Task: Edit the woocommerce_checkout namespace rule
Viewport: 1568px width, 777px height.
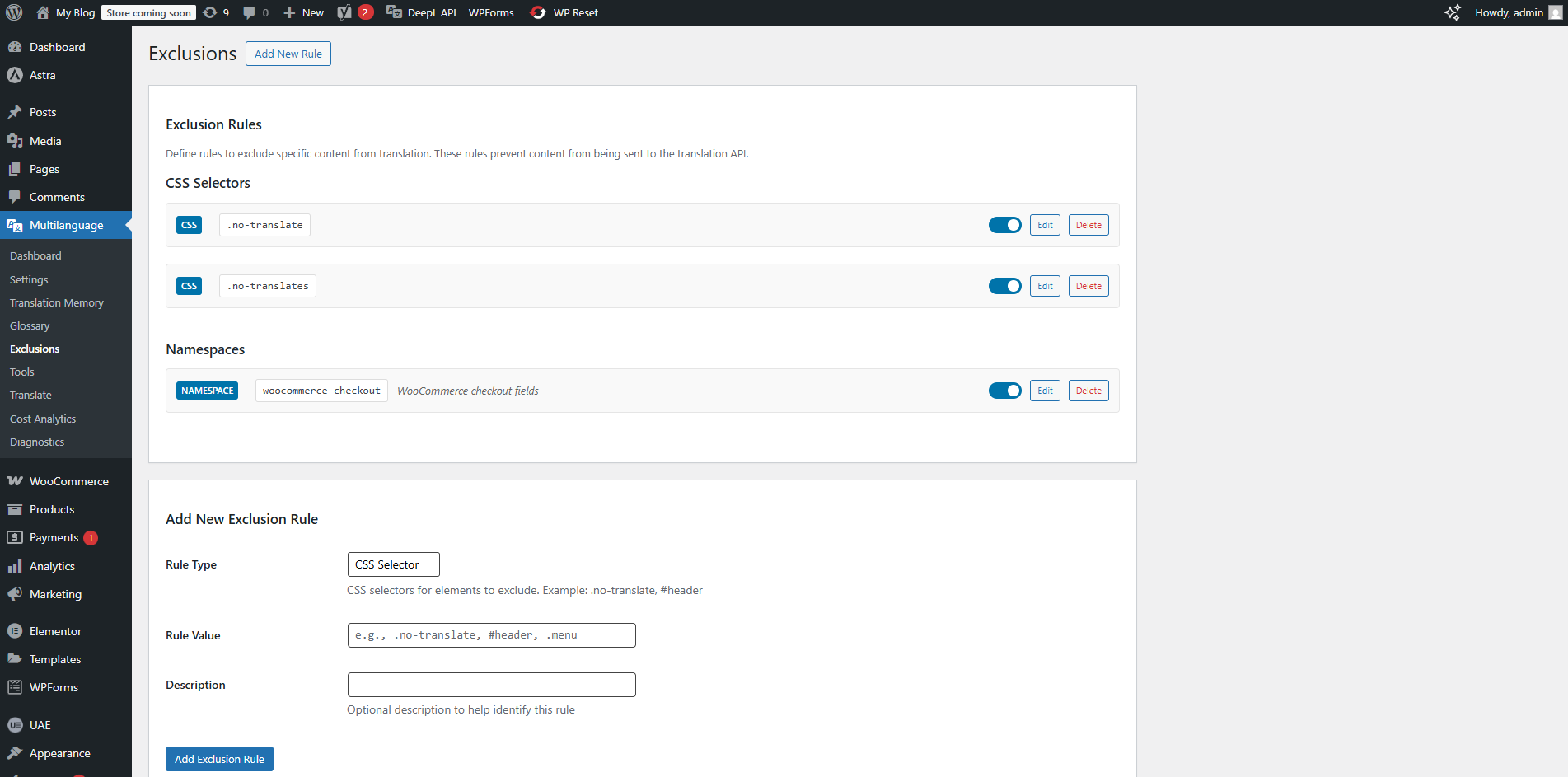Action: coord(1045,391)
